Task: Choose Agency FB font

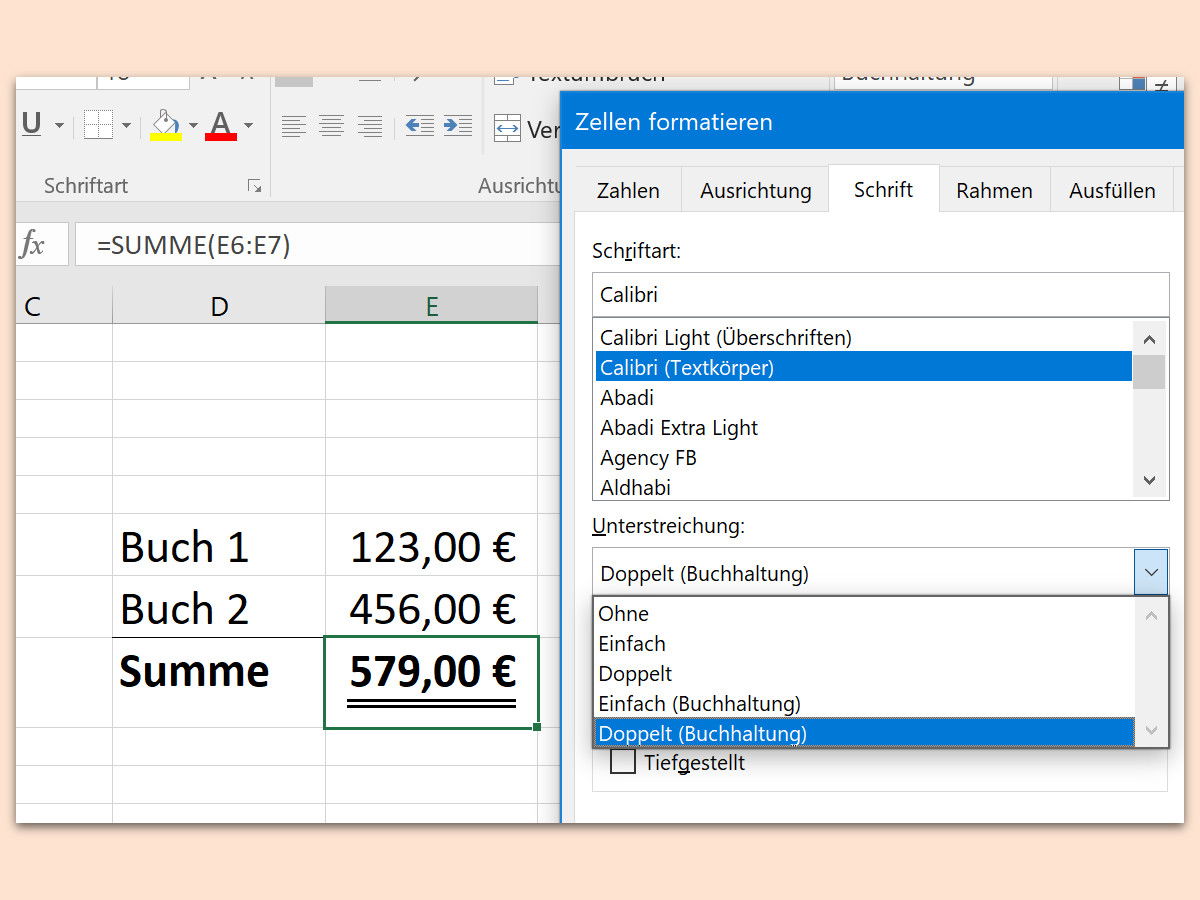Action: pos(864,457)
